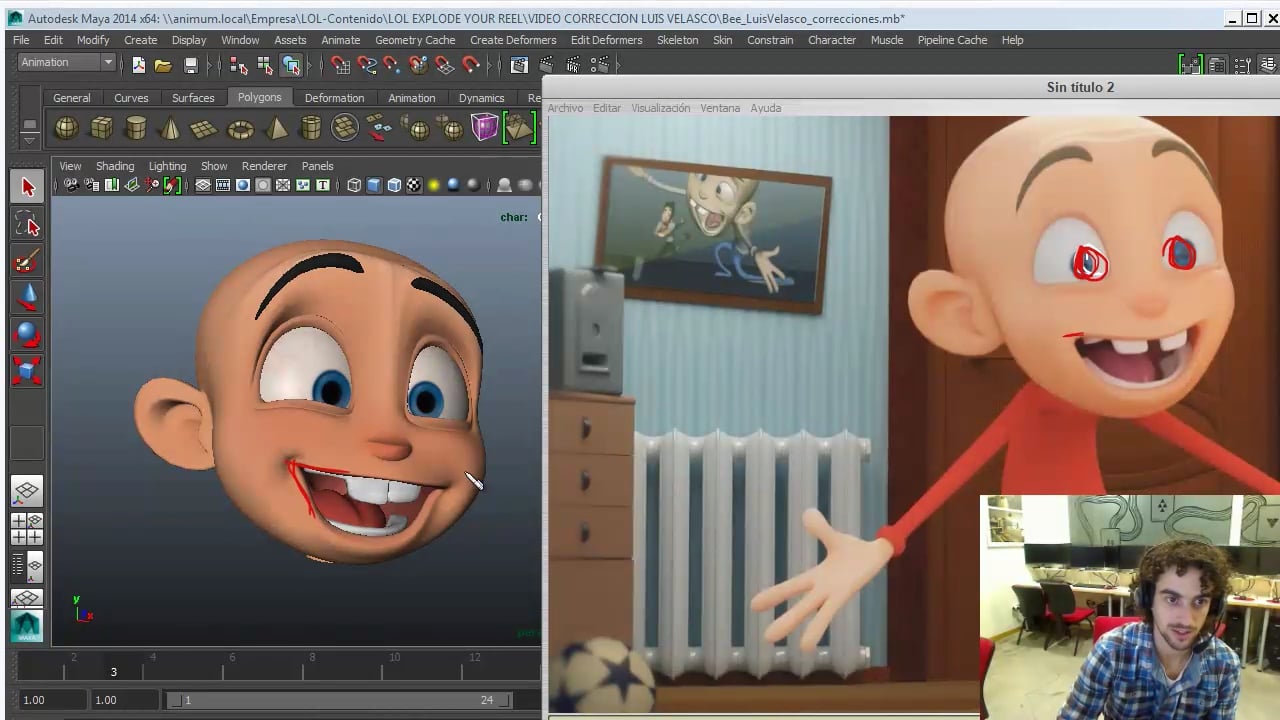
Task: Switch to the Dynamics shelf tab
Action: pos(481,98)
